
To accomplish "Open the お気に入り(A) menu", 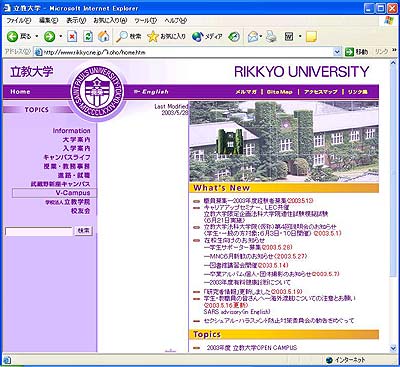I will click(x=110, y=21).
